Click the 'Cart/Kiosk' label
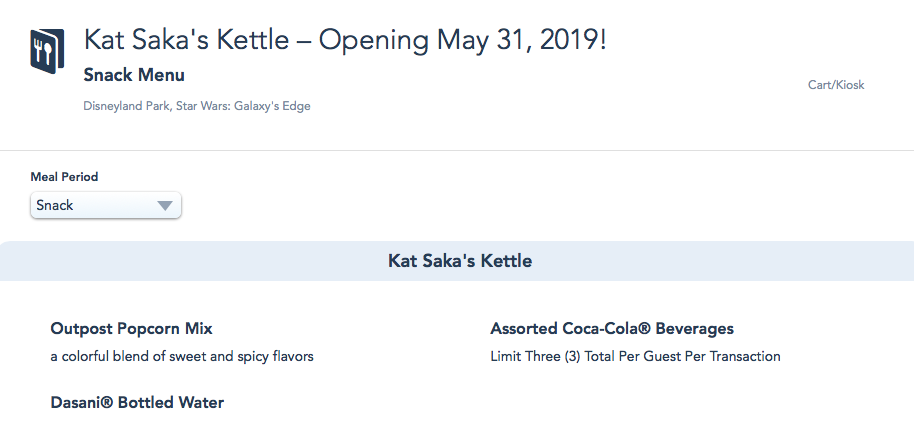Screen dimensions: 914x442 pos(835,85)
